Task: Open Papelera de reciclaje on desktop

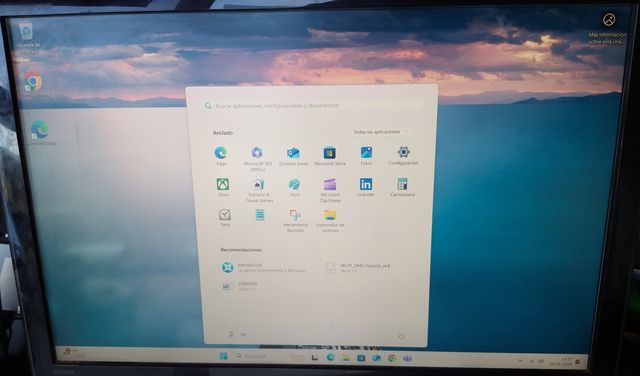Action: [x=26, y=37]
